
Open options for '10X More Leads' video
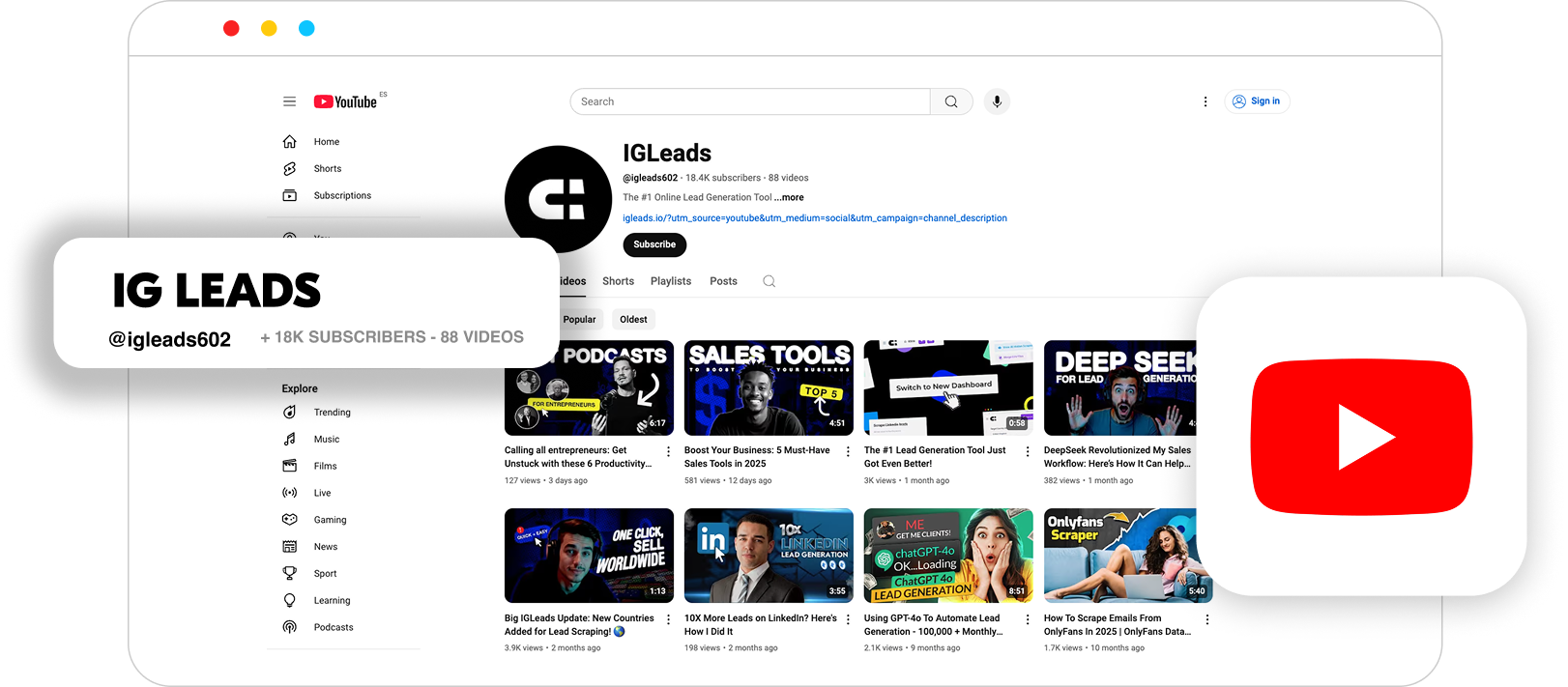[848, 620]
